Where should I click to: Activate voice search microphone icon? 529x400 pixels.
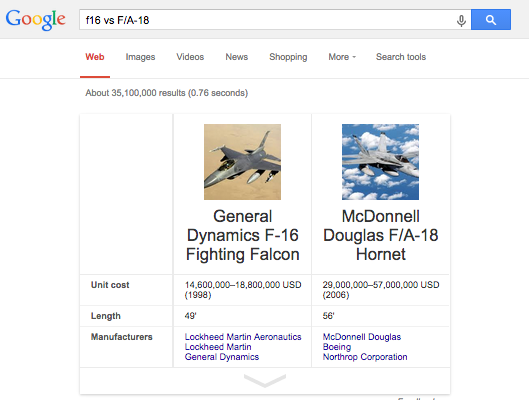[461, 20]
